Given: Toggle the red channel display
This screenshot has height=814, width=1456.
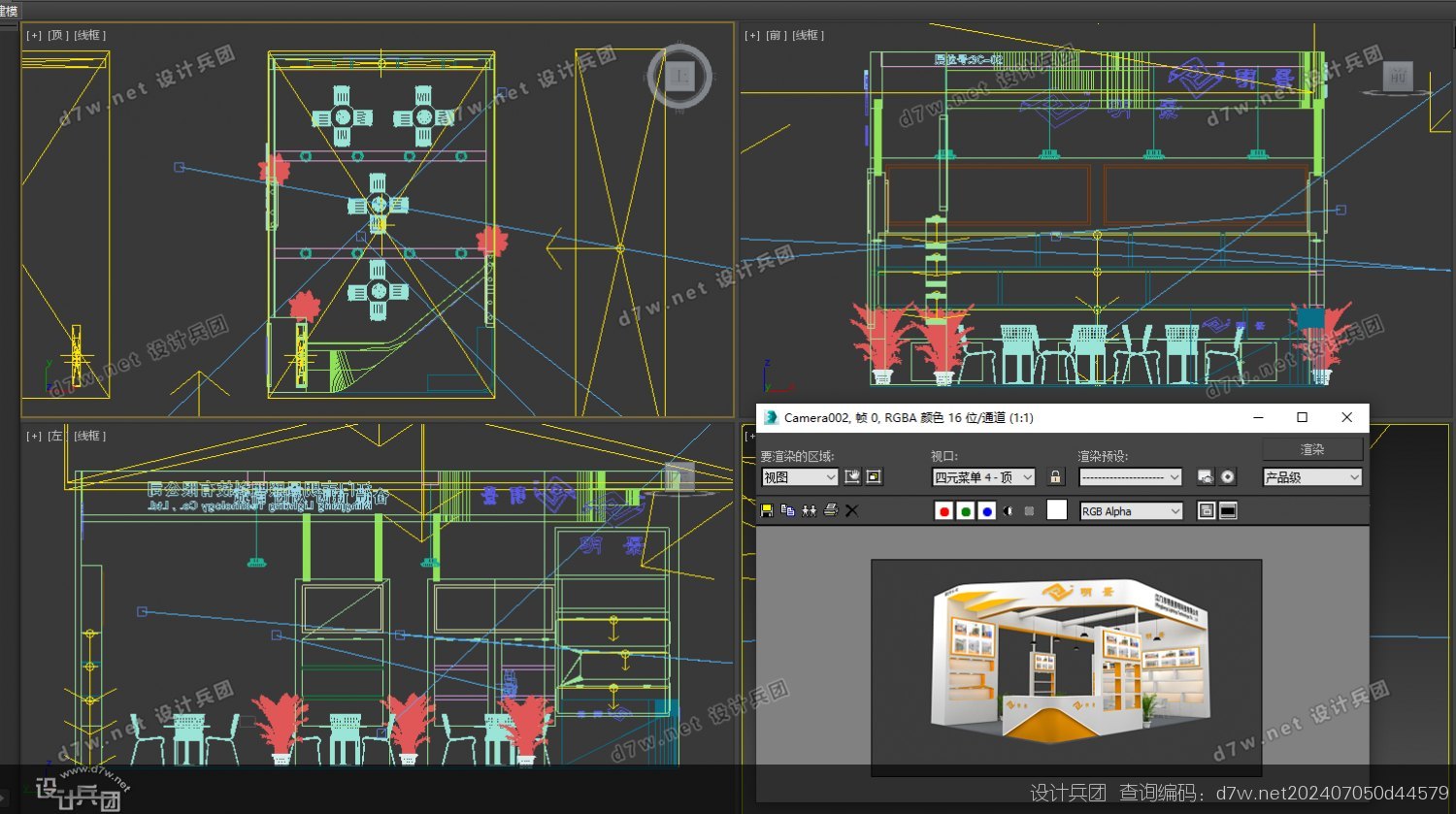Looking at the screenshot, I should 943,511.
